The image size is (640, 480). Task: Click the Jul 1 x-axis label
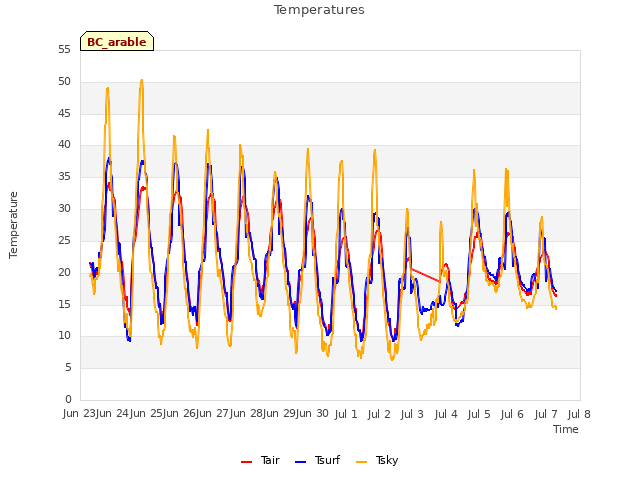pyautogui.click(x=346, y=414)
